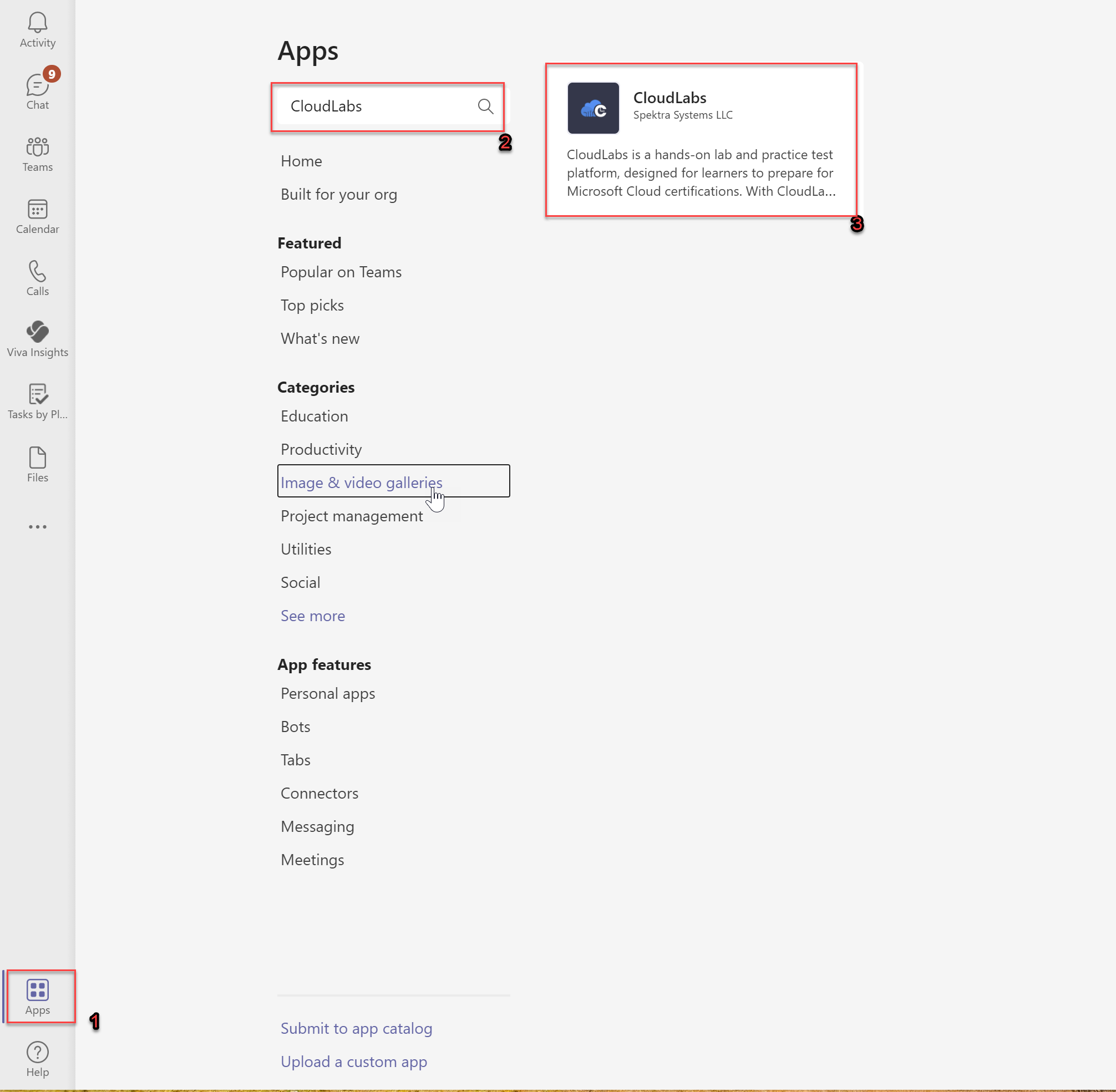Open the Help section
The width and height of the screenshot is (1116, 1092).
[37, 1058]
